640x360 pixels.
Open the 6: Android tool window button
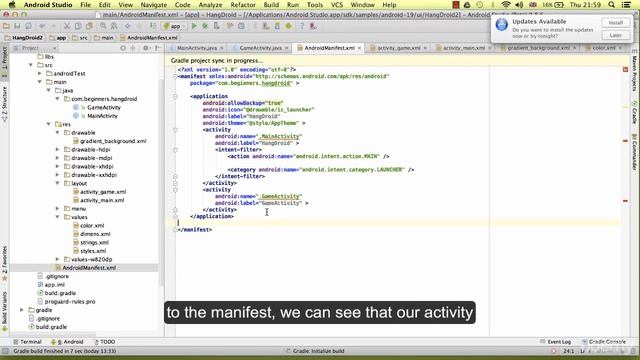point(67,342)
